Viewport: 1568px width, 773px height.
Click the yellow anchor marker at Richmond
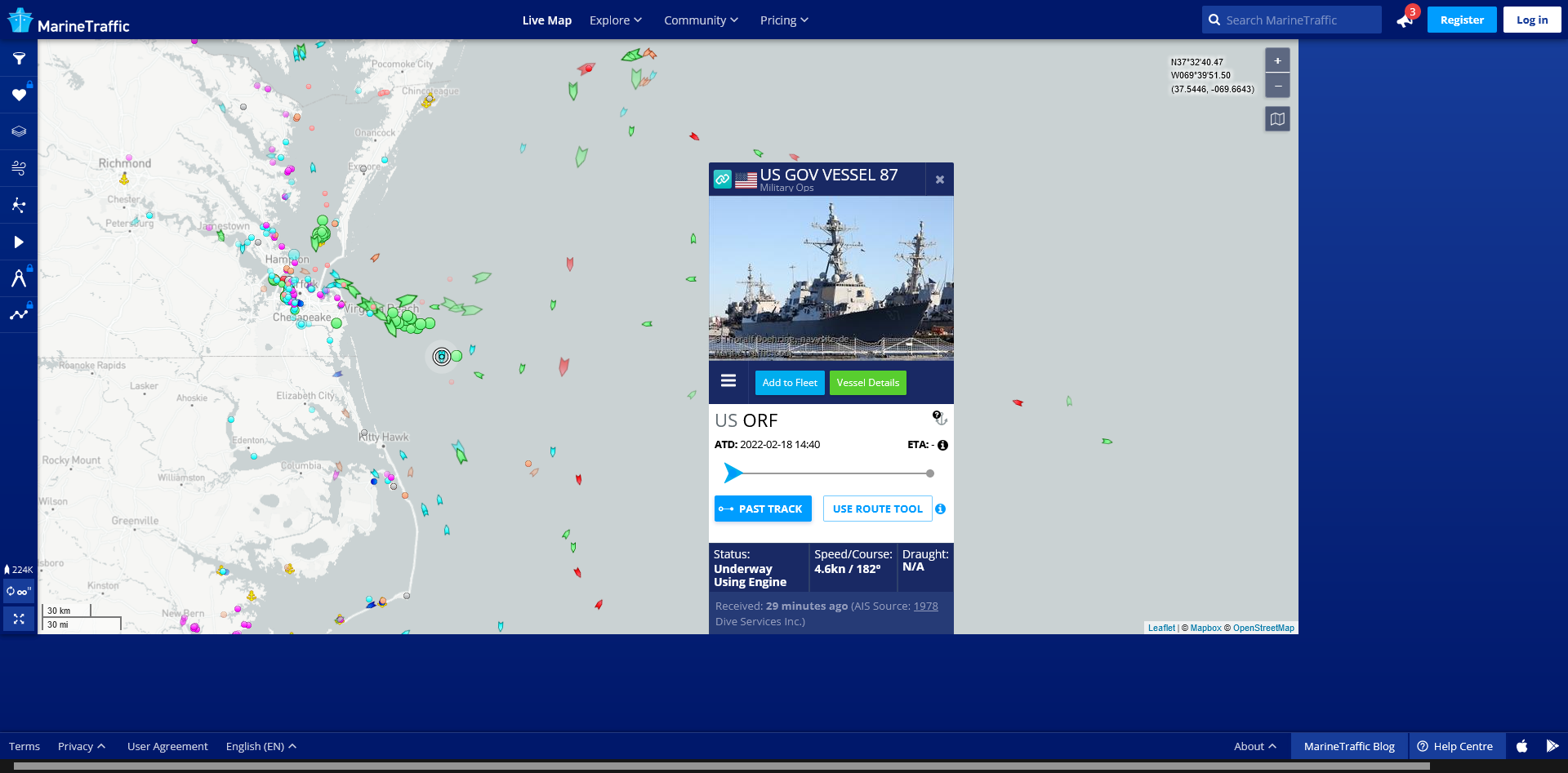pos(124,178)
